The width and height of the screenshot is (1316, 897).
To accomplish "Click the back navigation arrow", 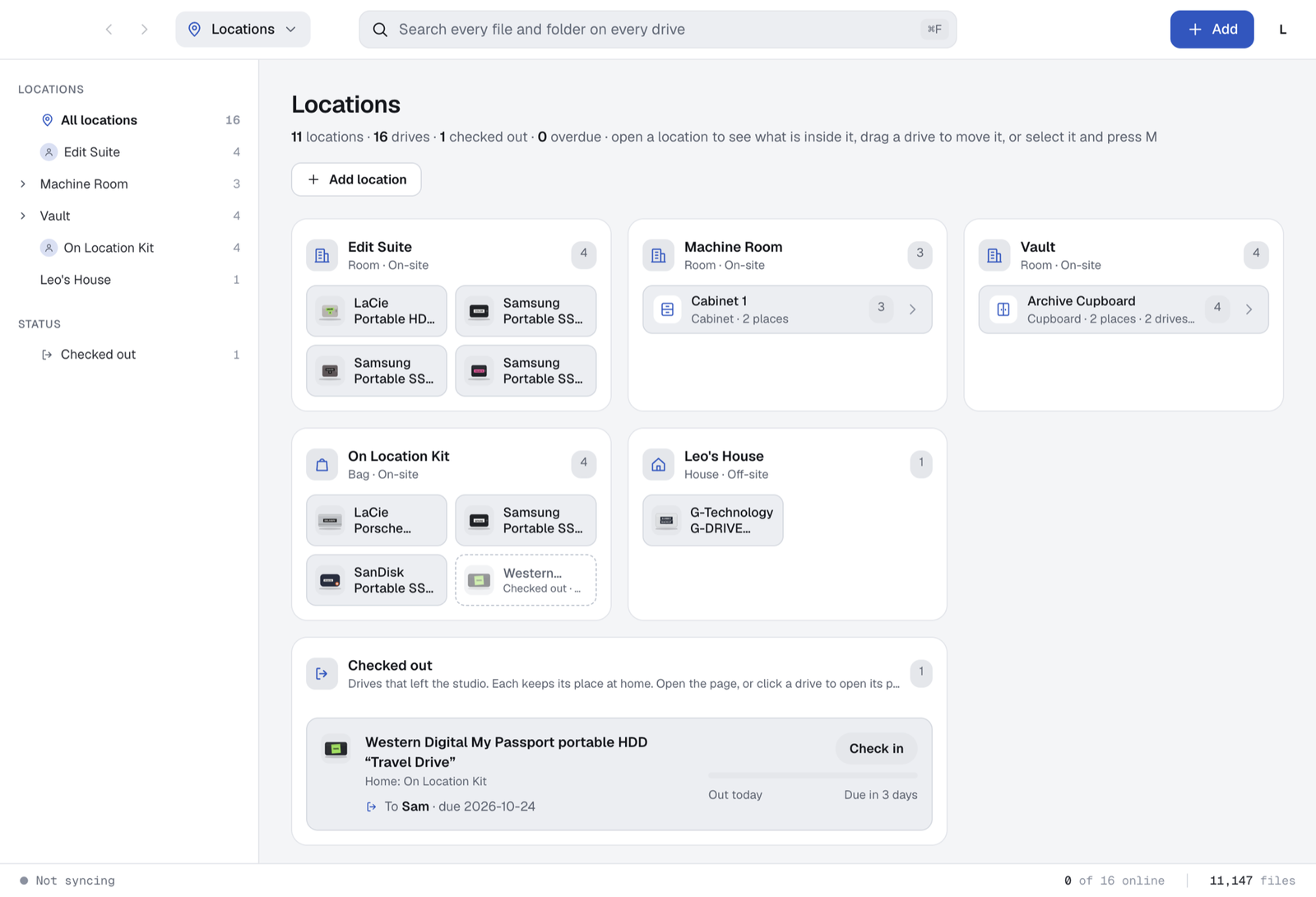I will (109, 30).
